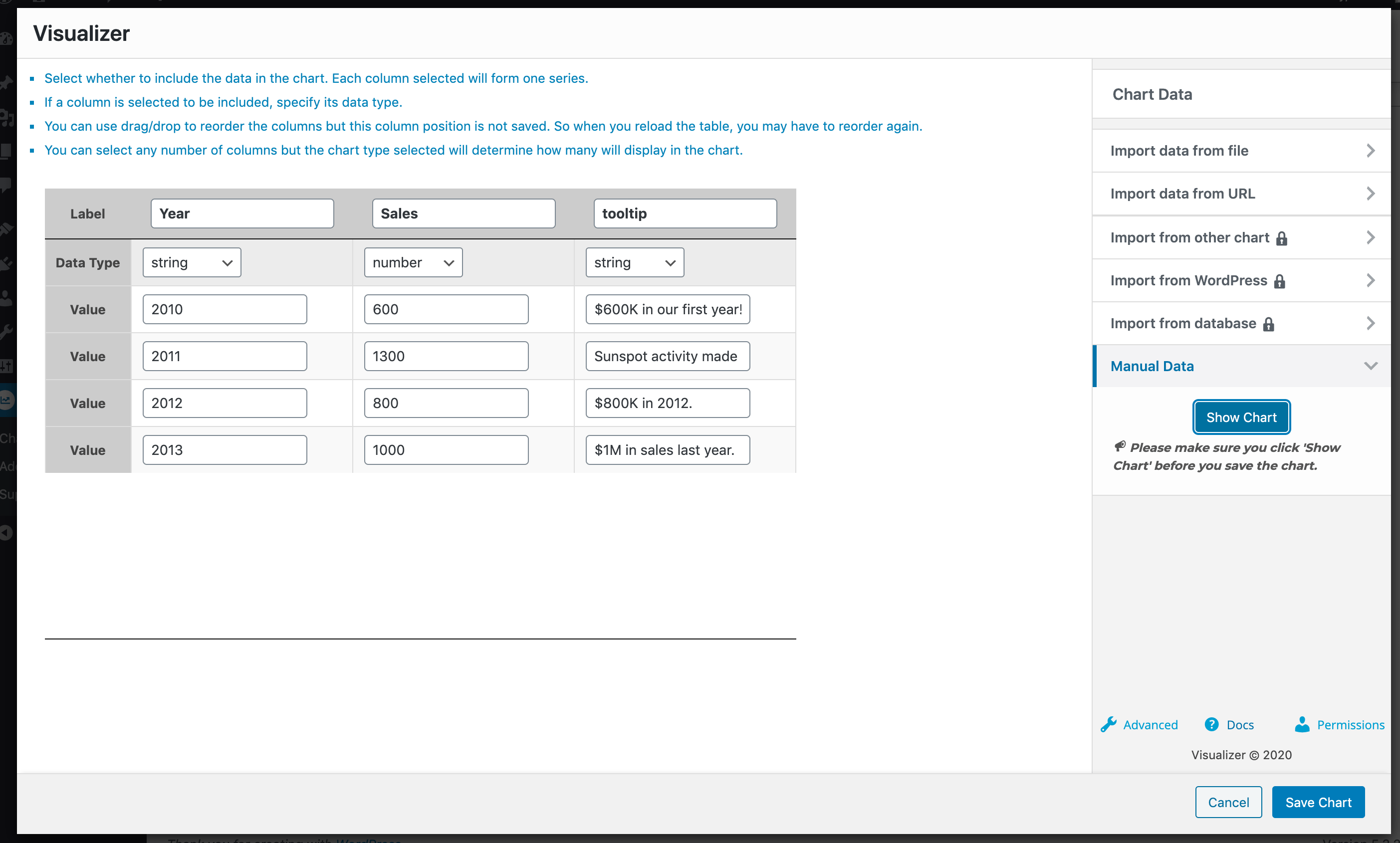Click lock icon beside Import from database
1400x843 pixels.
pyautogui.click(x=1268, y=324)
